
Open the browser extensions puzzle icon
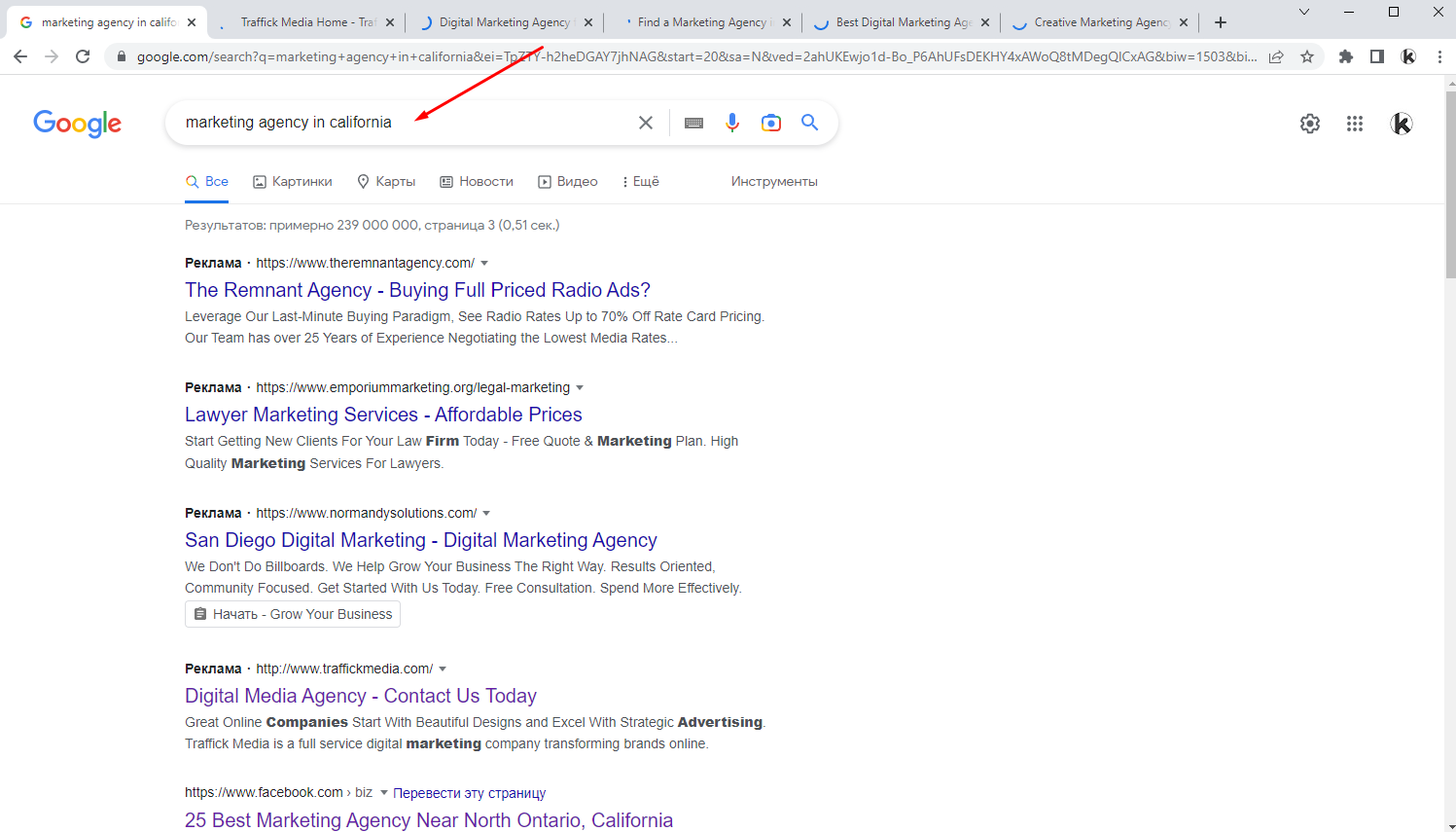pos(1346,56)
